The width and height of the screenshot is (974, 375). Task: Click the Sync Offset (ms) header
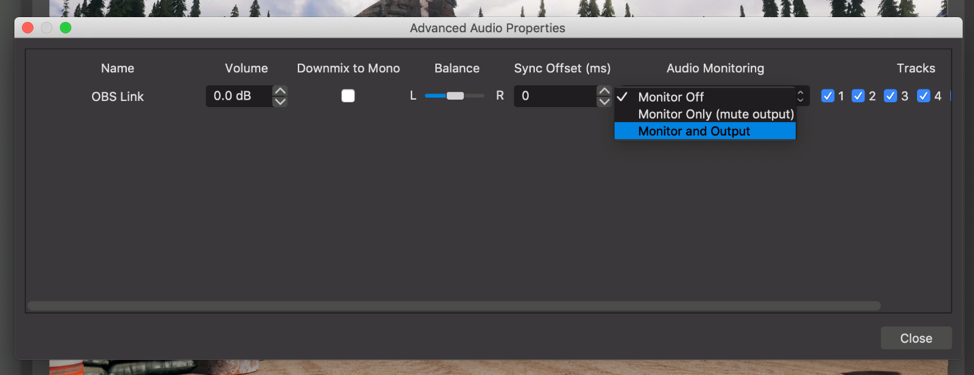coord(562,68)
